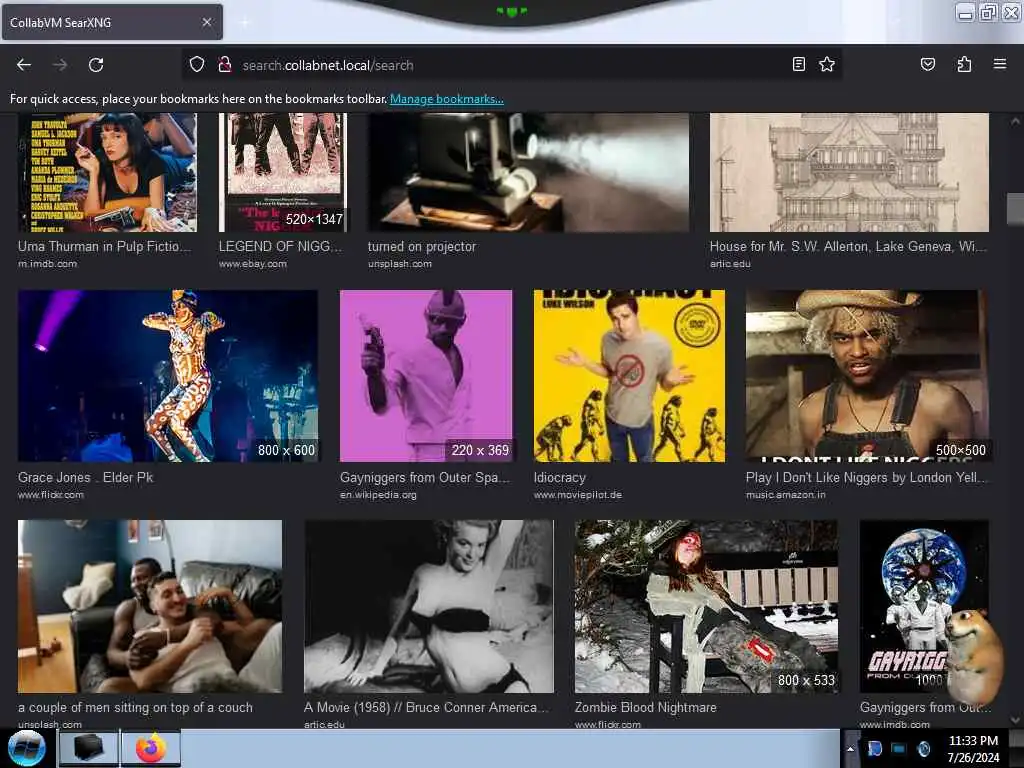Open the clock showing 11:33 PM
Image resolution: width=1024 pixels, height=768 pixels.
pos(973,749)
